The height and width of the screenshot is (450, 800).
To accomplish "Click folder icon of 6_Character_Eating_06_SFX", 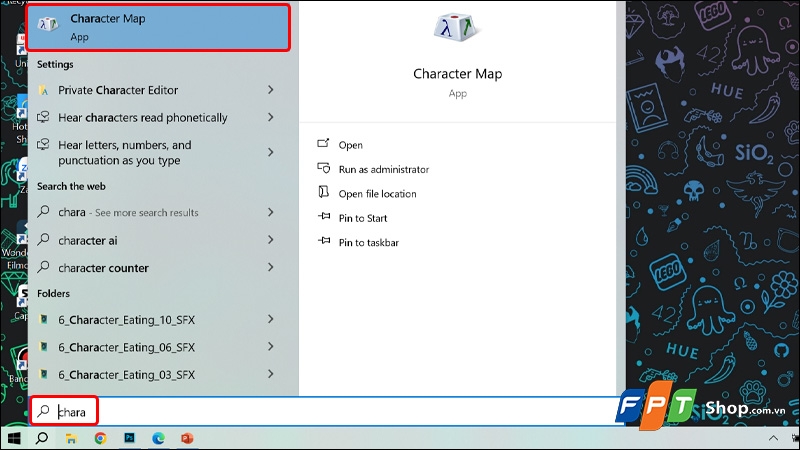I will (x=44, y=347).
